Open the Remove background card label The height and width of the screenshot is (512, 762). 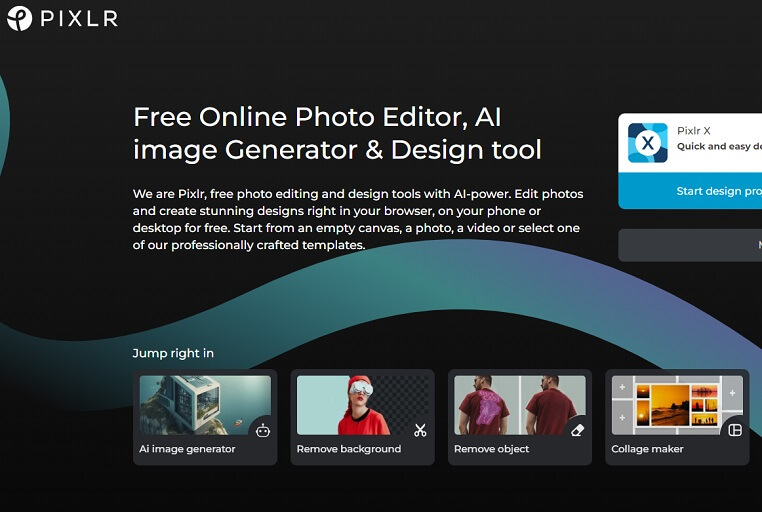pos(349,449)
